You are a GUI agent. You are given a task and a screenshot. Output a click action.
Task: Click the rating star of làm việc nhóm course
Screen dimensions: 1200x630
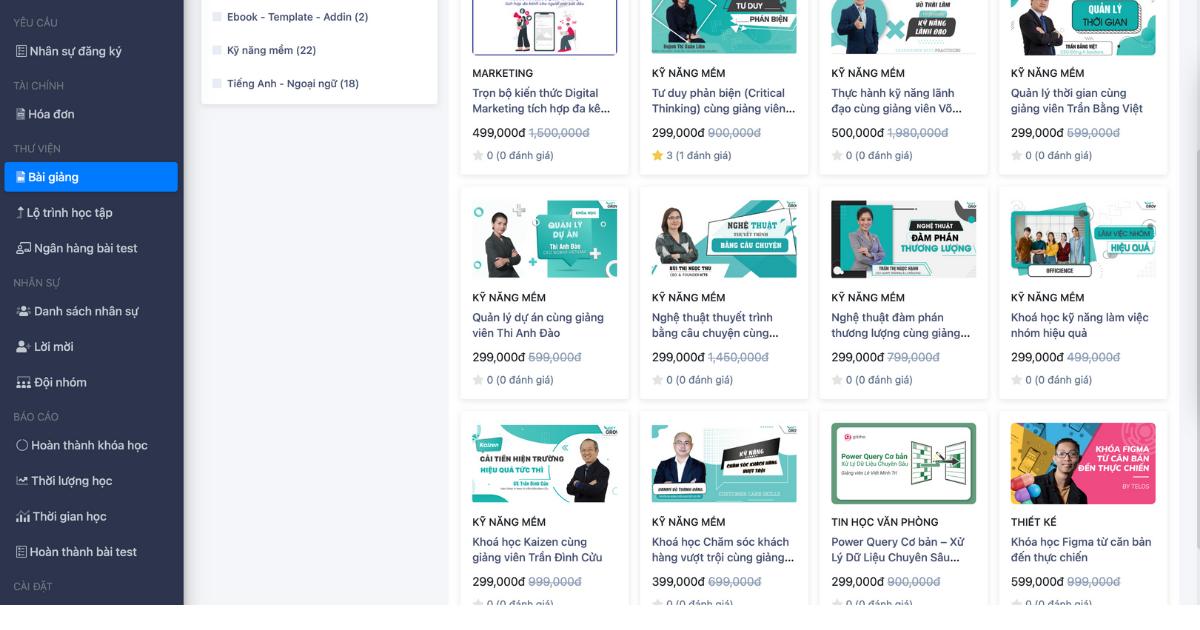pos(1016,380)
